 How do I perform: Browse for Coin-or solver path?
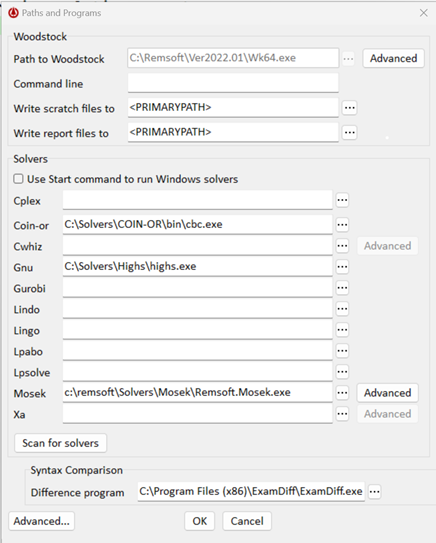(342, 225)
